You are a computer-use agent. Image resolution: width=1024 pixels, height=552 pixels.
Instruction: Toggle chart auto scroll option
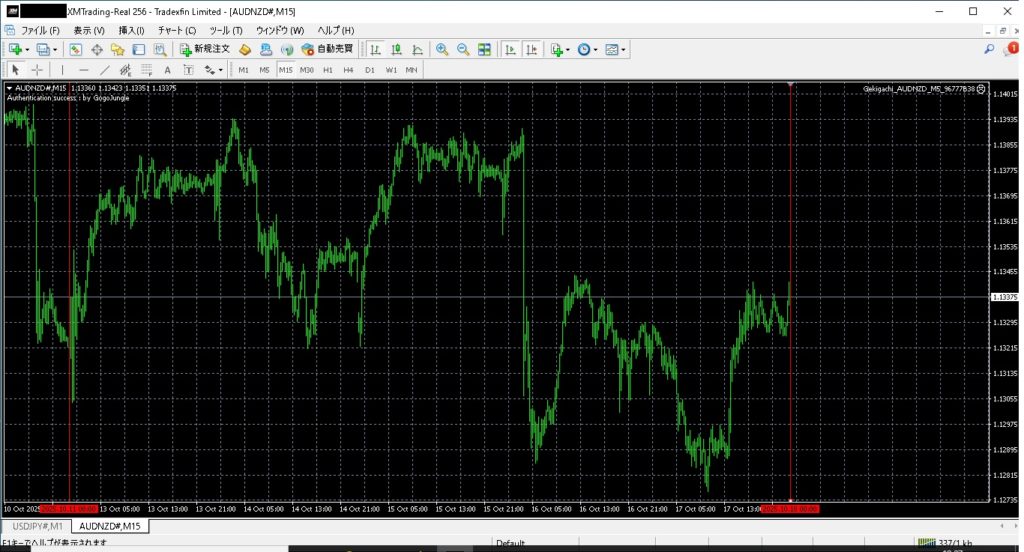(x=510, y=49)
